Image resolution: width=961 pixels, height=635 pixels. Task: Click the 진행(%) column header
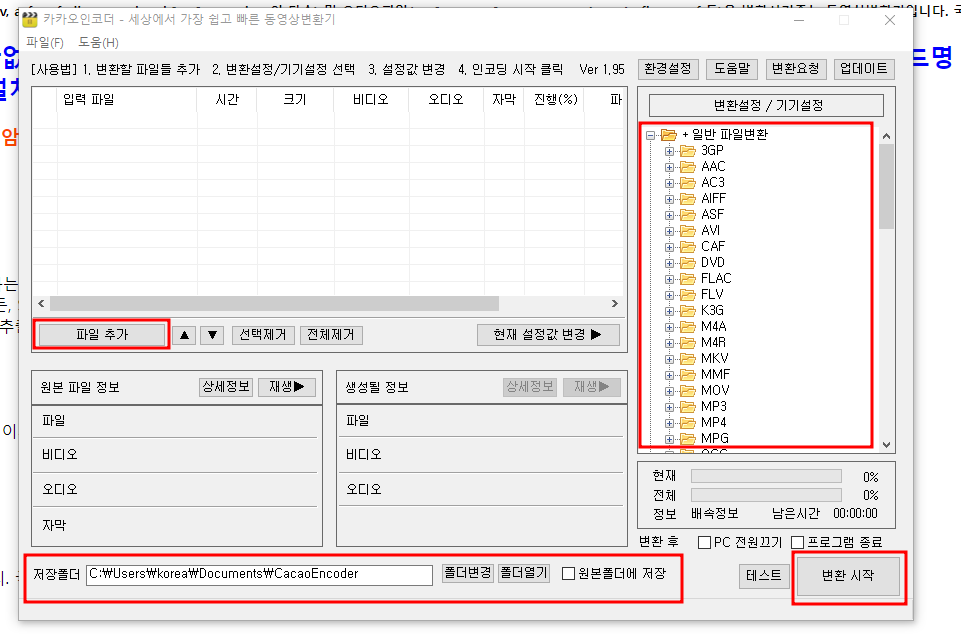[x=555, y=100]
